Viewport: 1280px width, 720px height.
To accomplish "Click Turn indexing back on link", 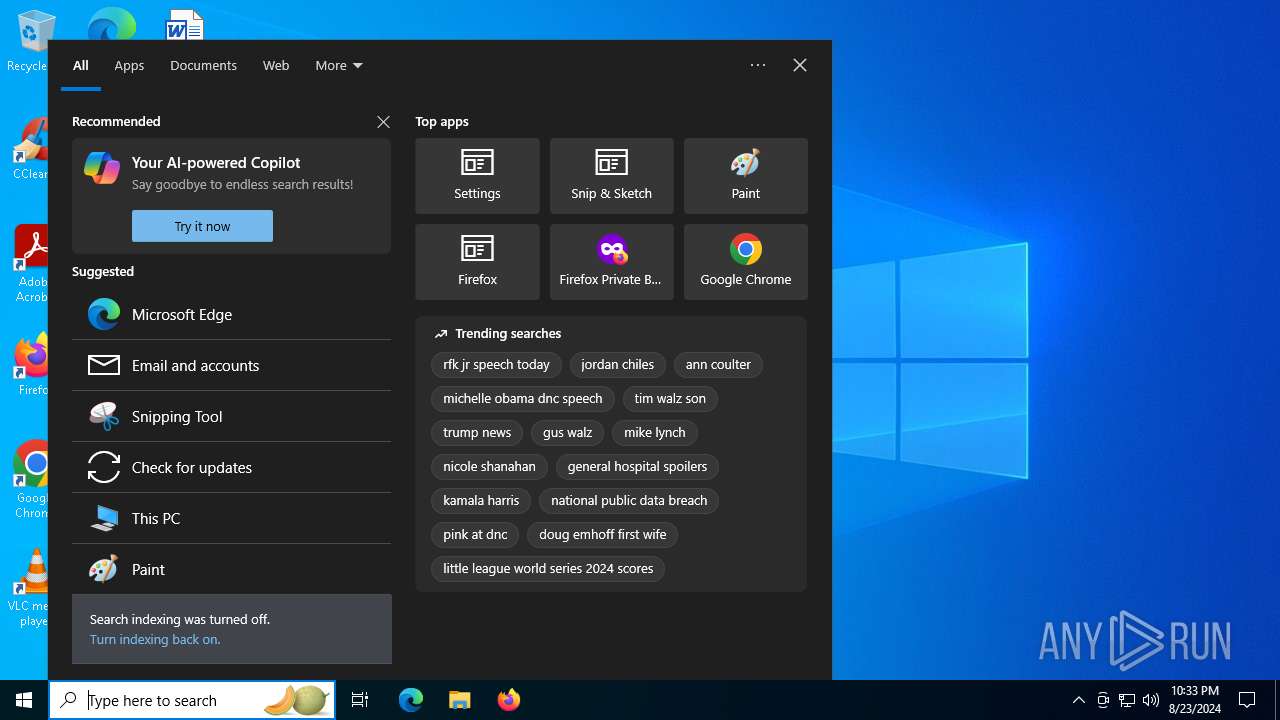I will click(x=155, y=639).
